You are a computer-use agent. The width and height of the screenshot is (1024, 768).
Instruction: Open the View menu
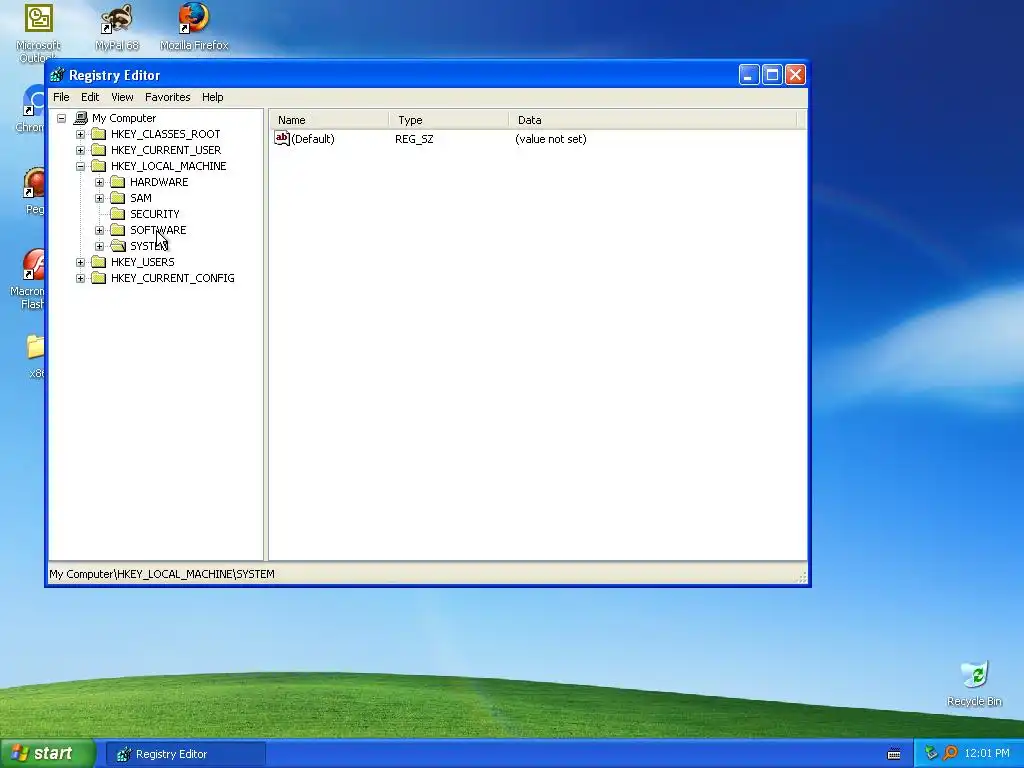click(122, 97)
